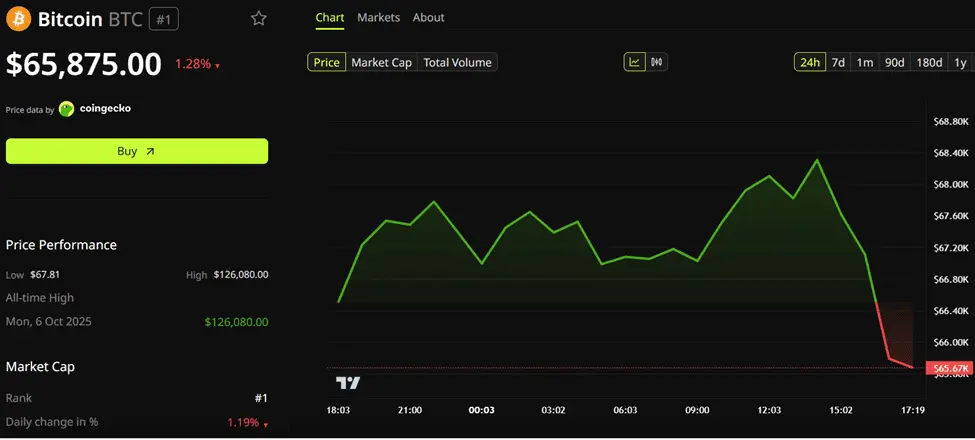This screenshot has height=440, width=975.
Task: Click the #1 rank badge
Action: click(x=164, y=19)
